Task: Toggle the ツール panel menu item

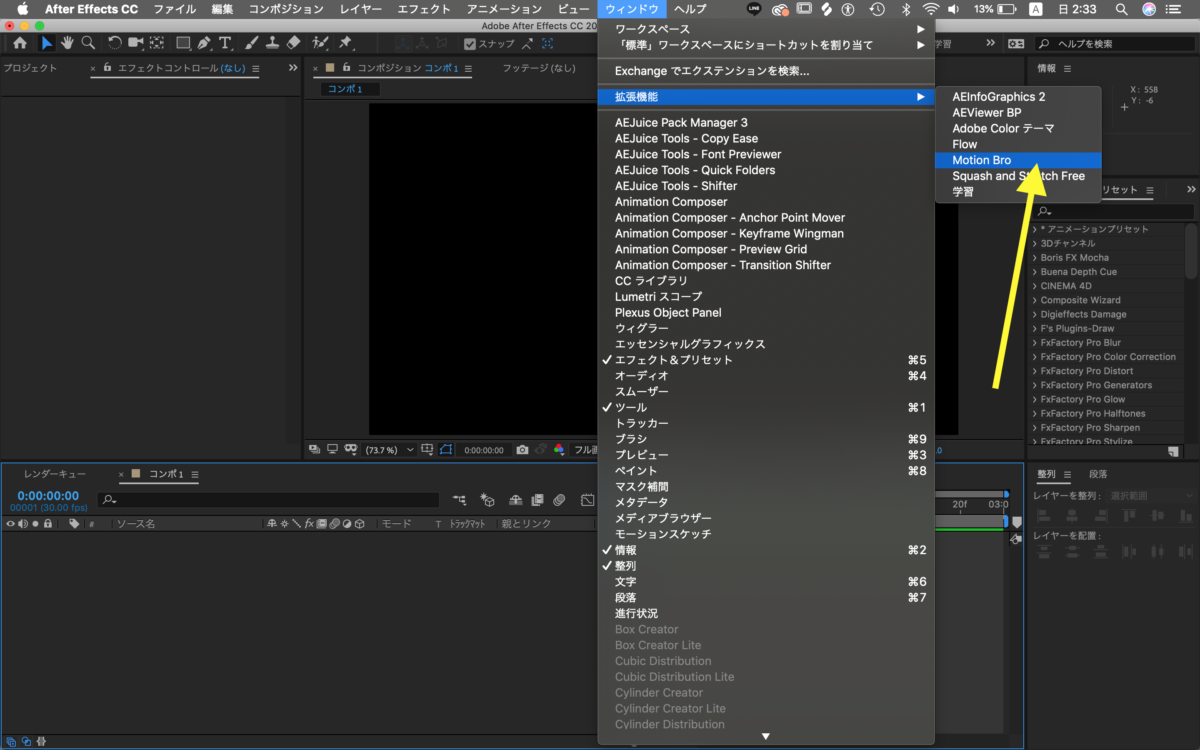Action: (765, 407)
